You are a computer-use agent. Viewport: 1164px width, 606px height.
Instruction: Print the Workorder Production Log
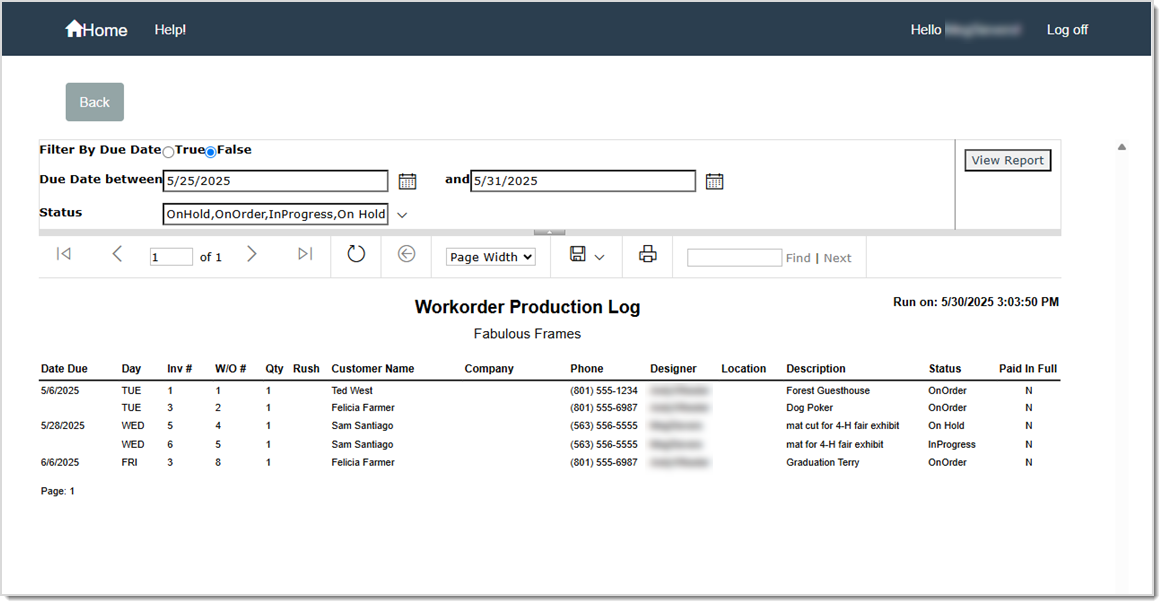647,255
